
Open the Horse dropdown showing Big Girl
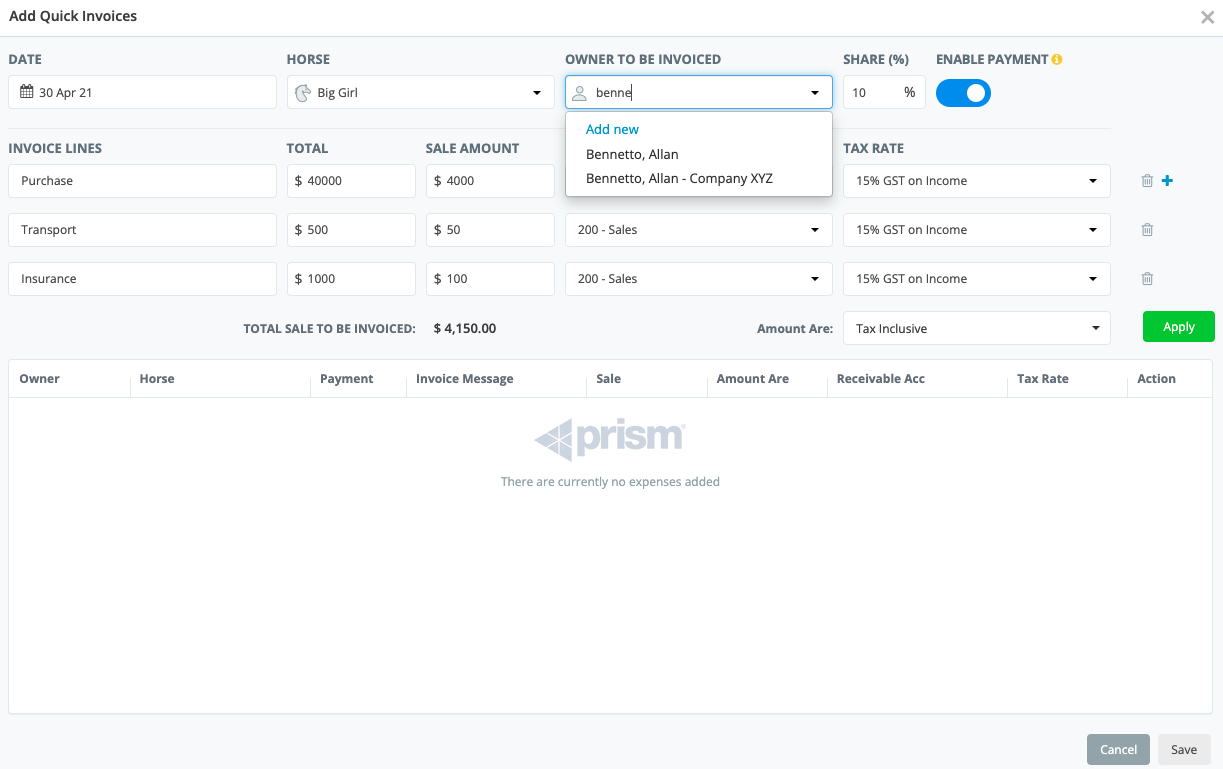pos(420,93)
